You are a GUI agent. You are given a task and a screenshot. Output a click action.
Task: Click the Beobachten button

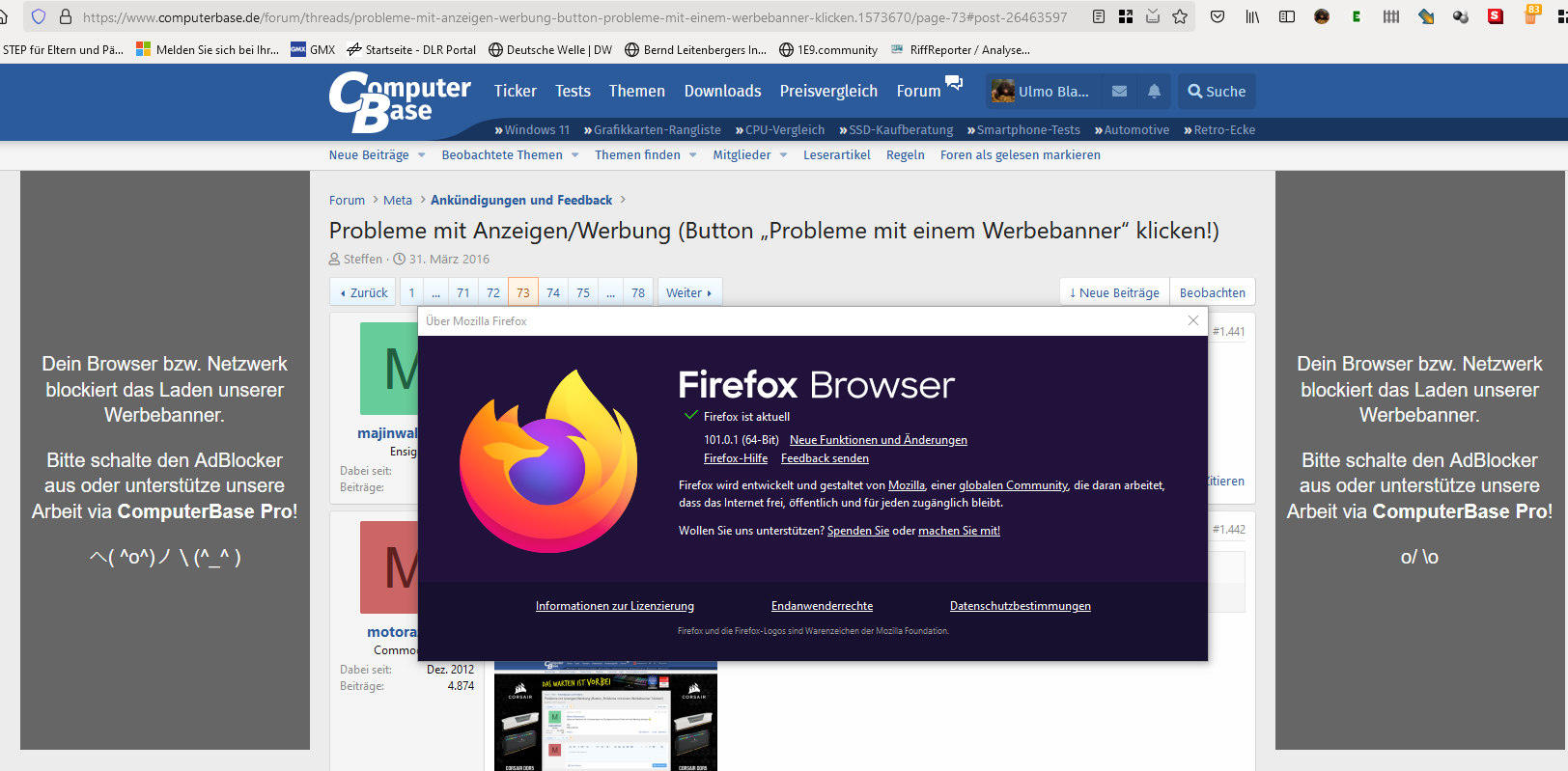coord(1212,292)
